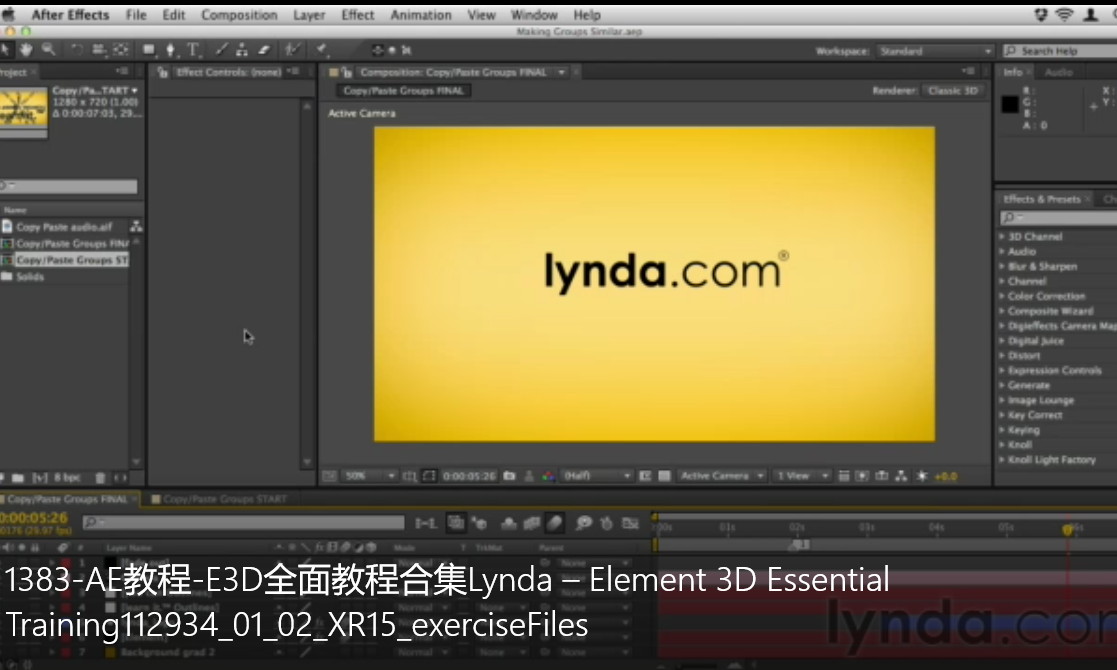Toggle hide shy layers in timeline
This screenshot has height=670, width=1117.
(509, 523)
